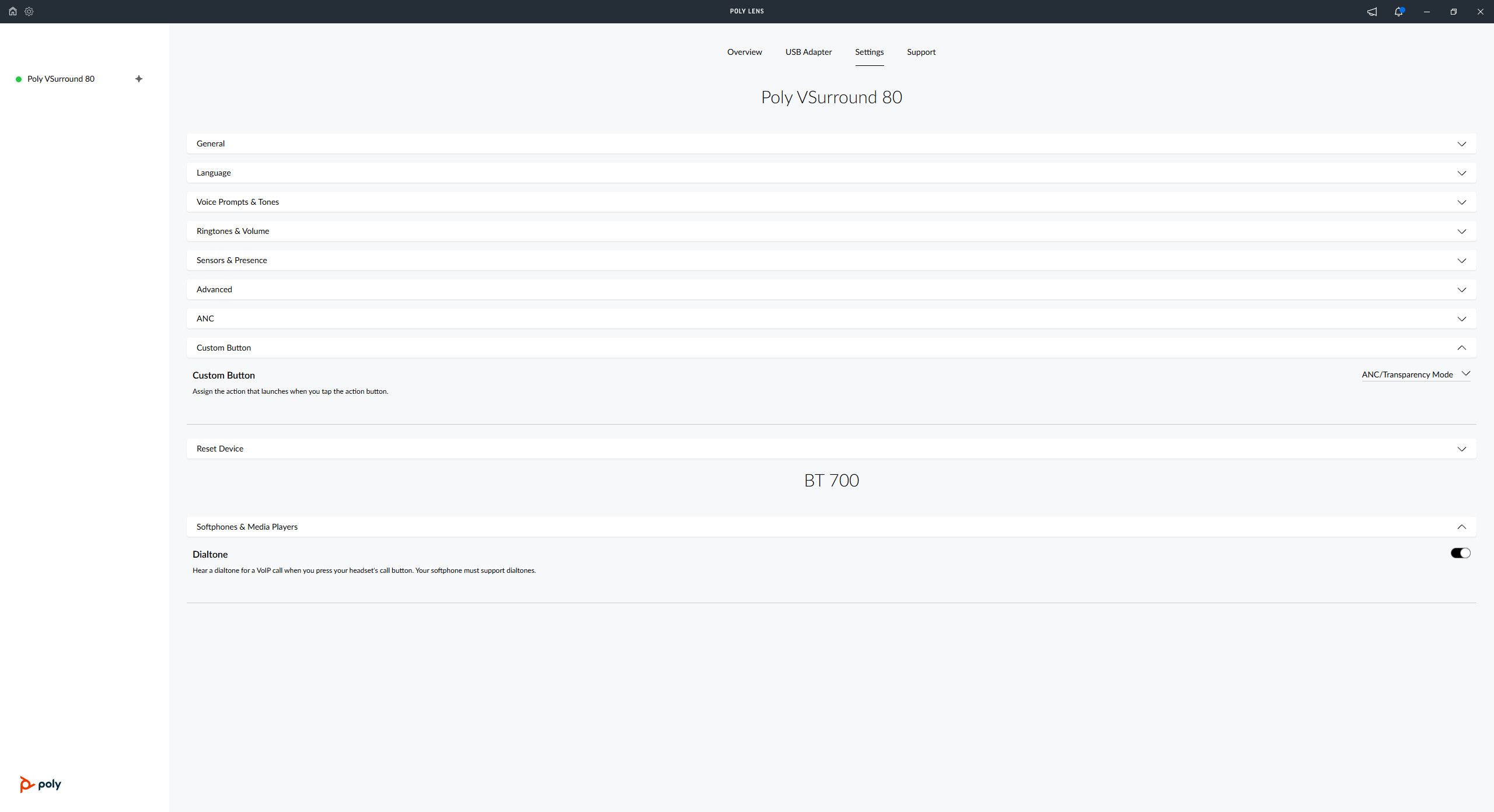Screen dimensions: 1494x812
Task: Restore the window using the title bar icon
Action: 1453,12
